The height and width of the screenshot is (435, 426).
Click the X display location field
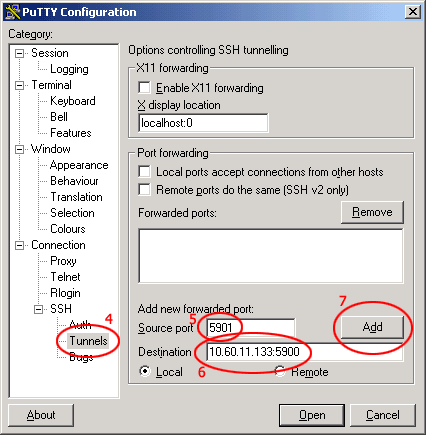(203, 123)
